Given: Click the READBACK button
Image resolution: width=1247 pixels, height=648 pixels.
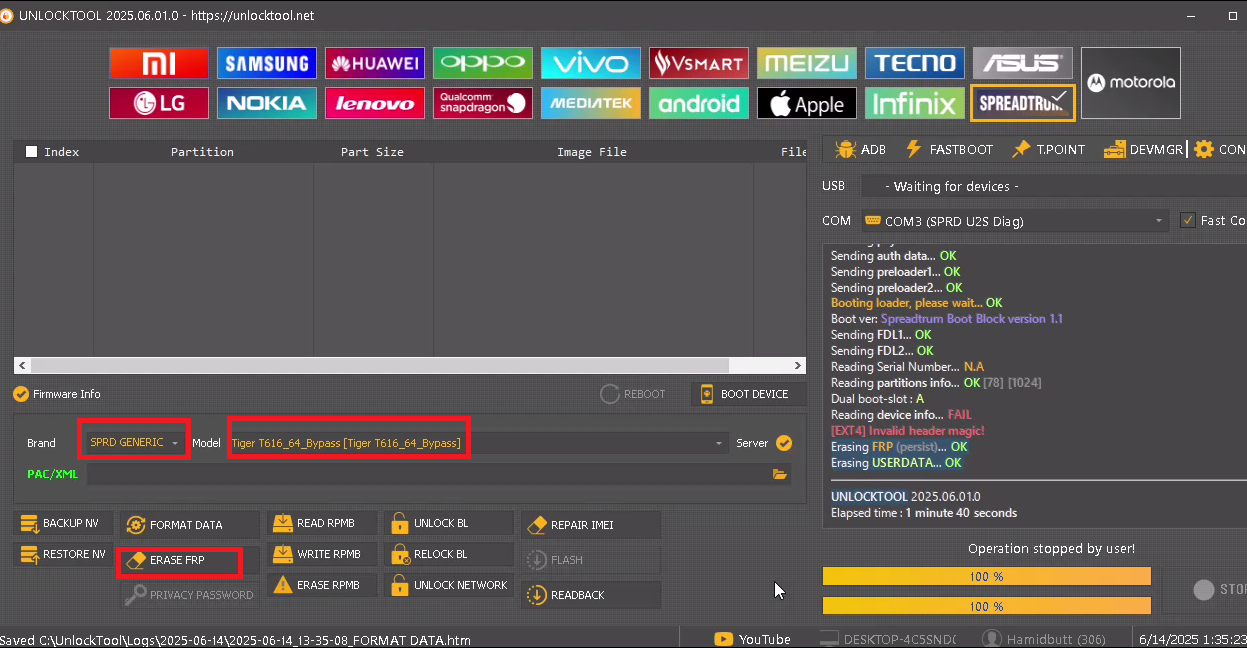Looking at the screenshot, I should click(x=591, y=594).
